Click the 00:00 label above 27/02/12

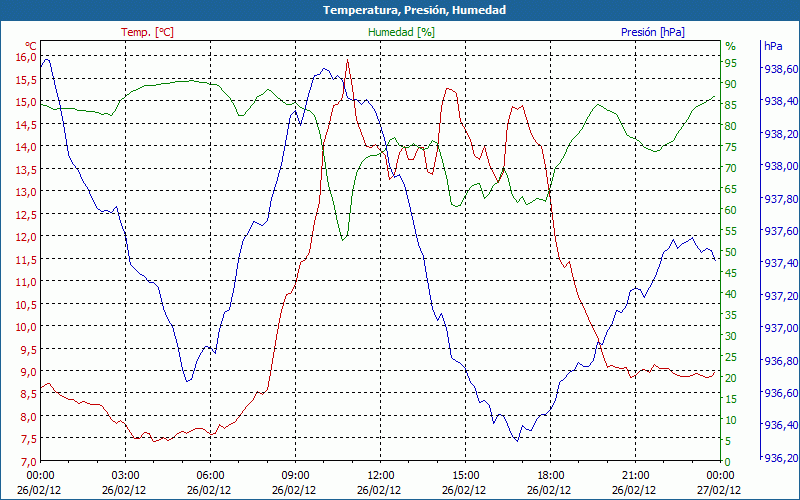tap(720, 475)
